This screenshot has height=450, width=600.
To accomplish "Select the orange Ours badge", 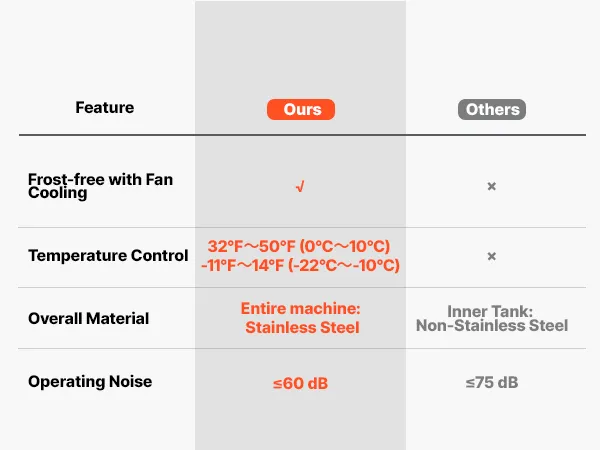I will 300,109.
